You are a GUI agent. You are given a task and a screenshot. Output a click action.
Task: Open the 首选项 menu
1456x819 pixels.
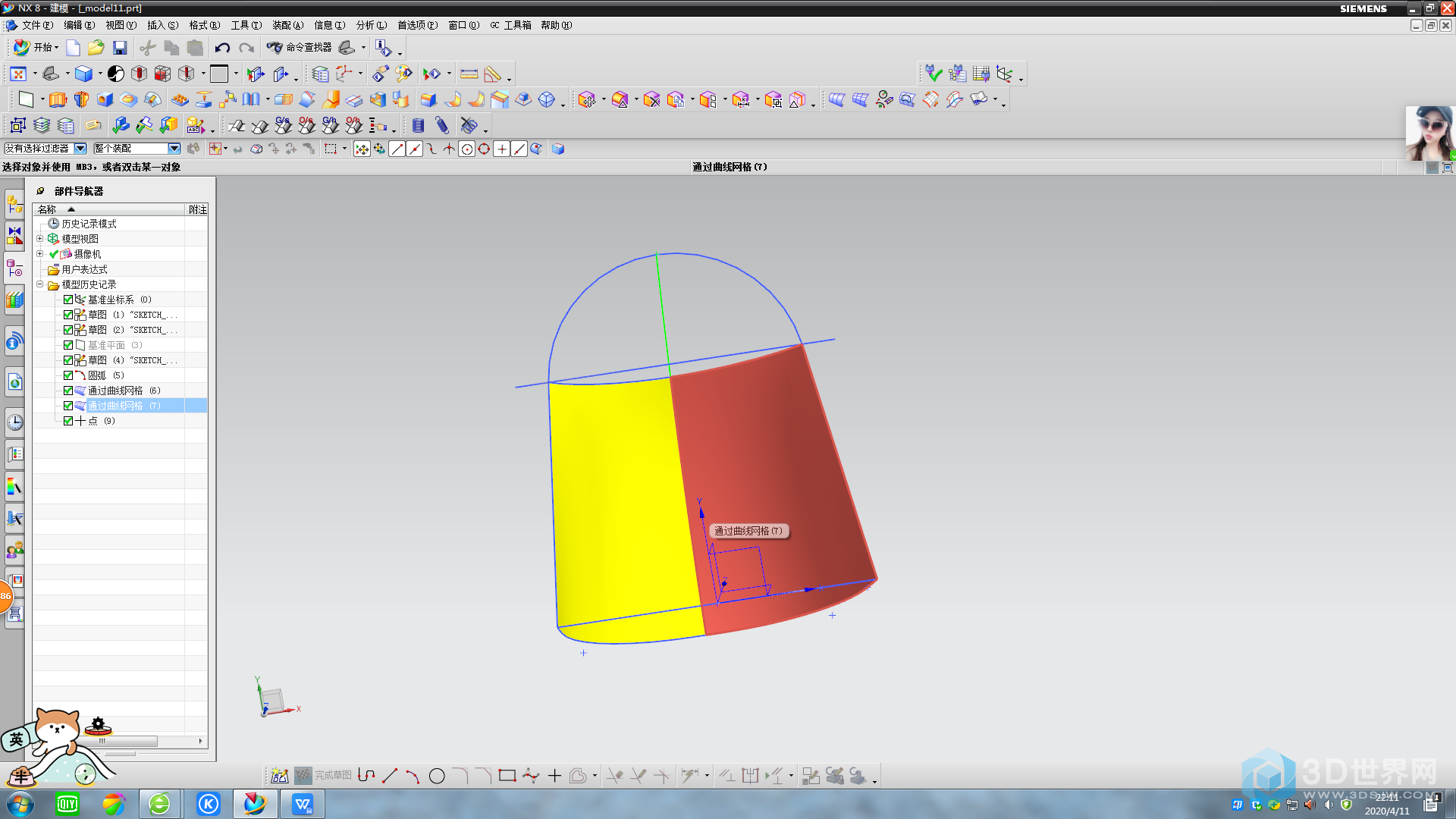(417, 25)
